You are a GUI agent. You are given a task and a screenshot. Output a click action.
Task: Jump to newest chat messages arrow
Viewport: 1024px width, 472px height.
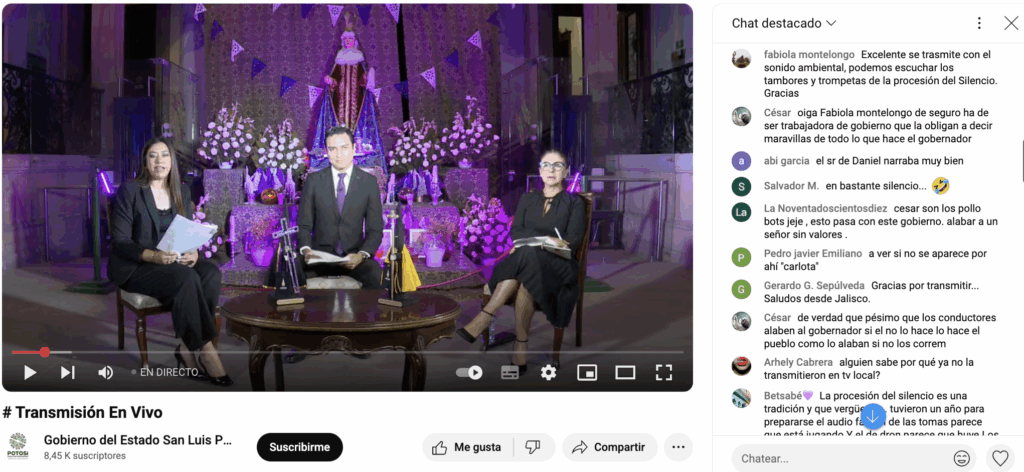click(x=873, y=416)
